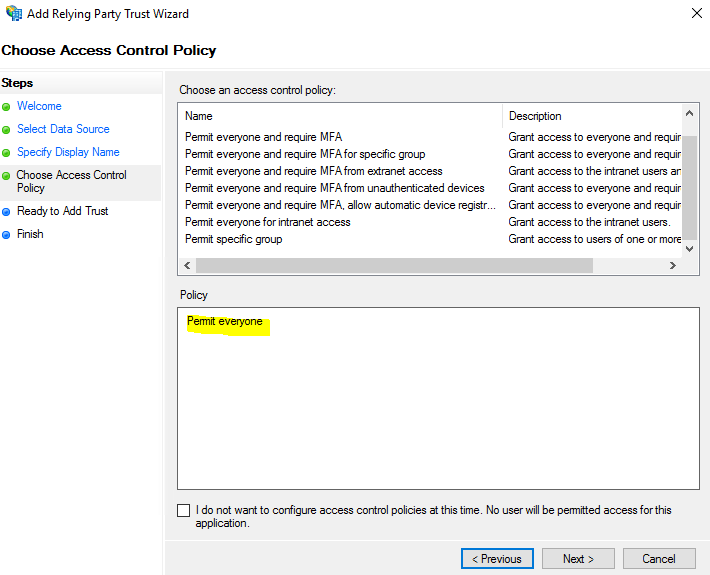
Task: Jump to Specify Display Name step
Action: click(68, 152)
